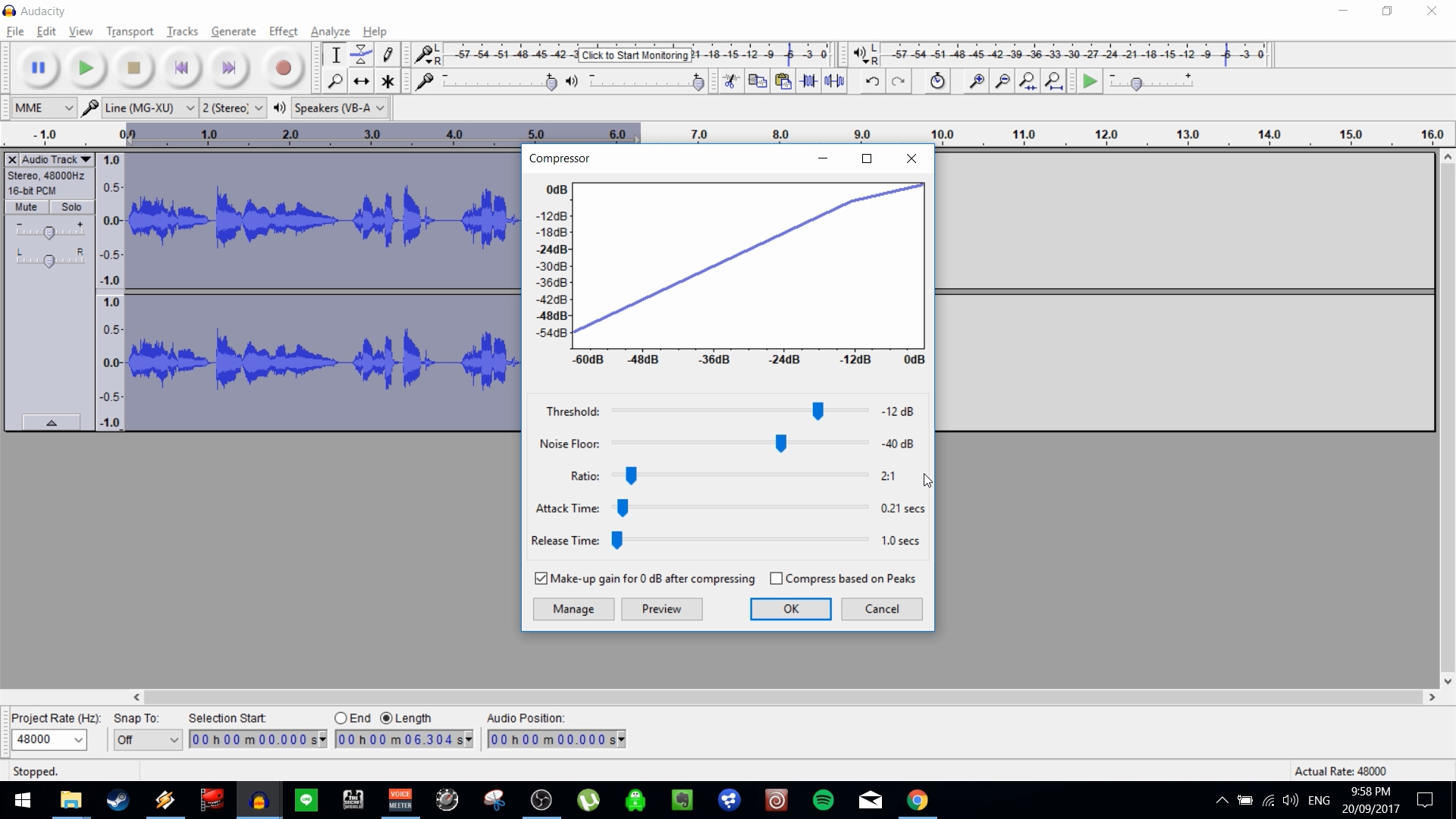Activate the Zoom tool
The height and width of the screenshot is (819, 1456).
tap(336, 81)
